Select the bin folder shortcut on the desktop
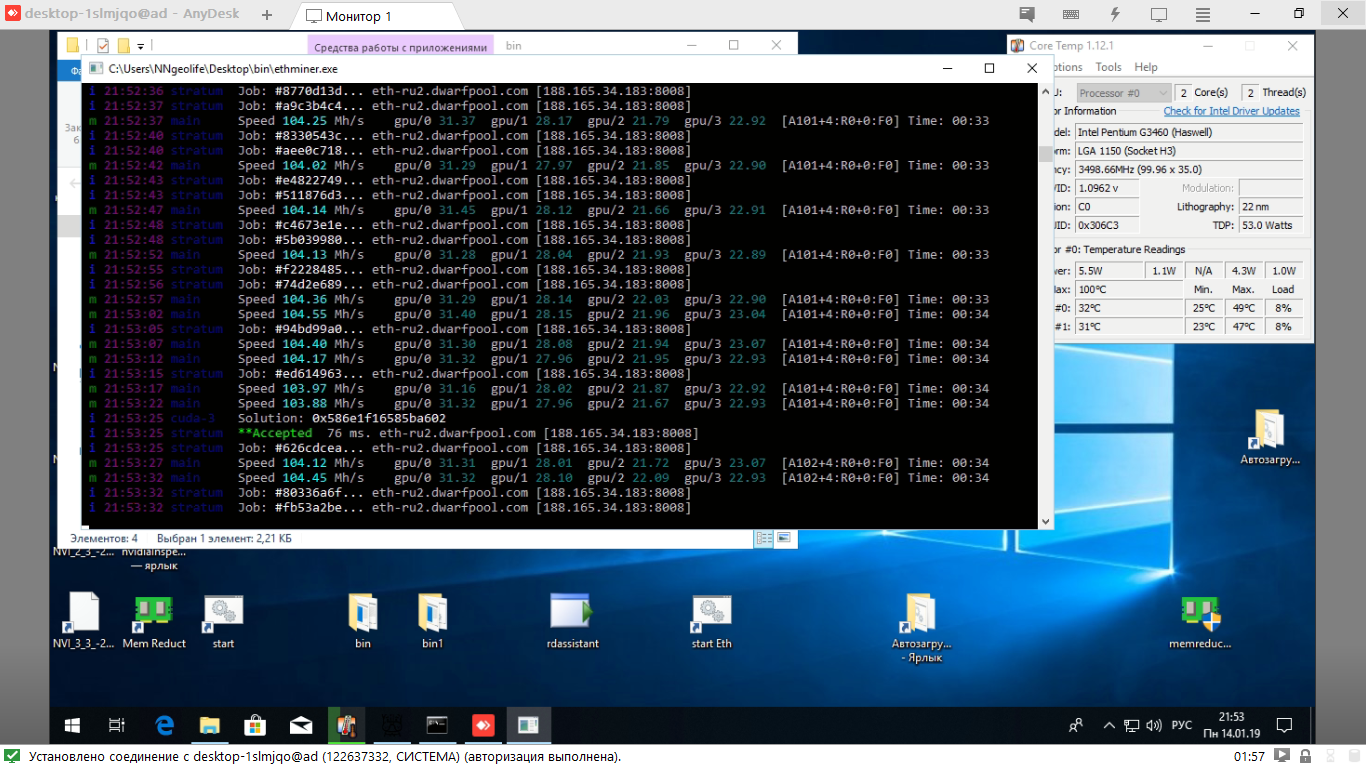Image resolution: width=1366 pixels, height=768 pixels. pyautogui.click(x=363, y=621)
